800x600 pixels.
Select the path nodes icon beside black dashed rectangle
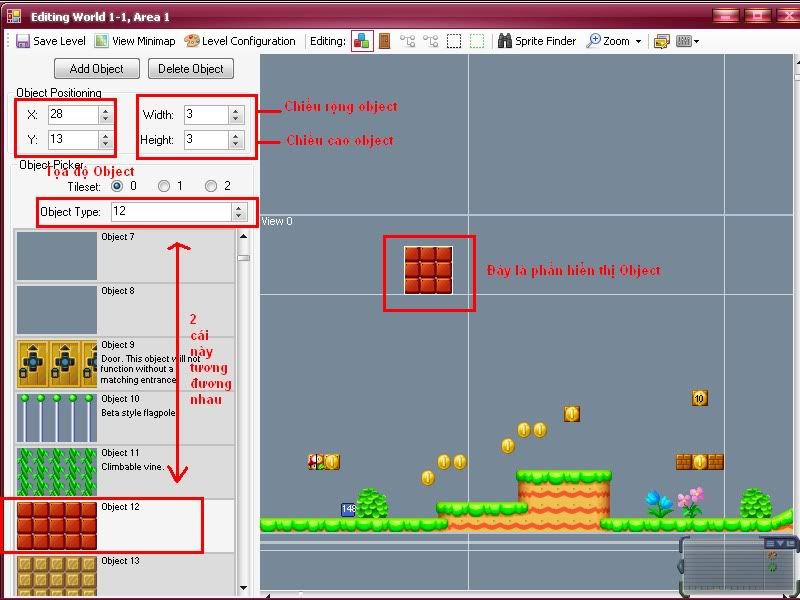point(430,41)
